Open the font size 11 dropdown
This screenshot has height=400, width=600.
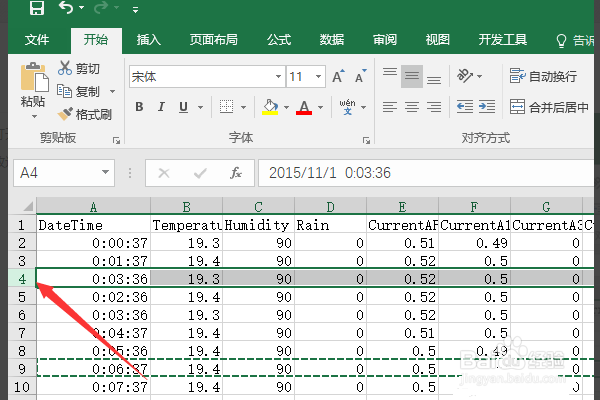(318, 77)
